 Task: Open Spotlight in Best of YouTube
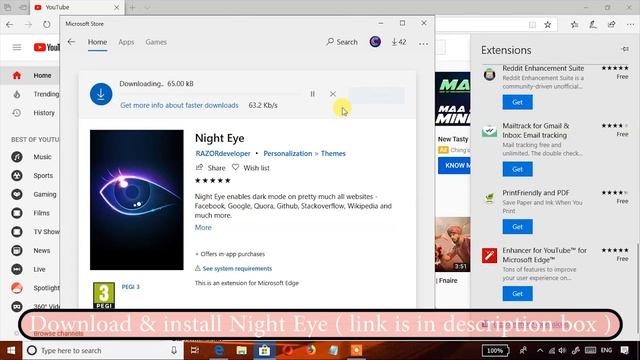point(31,288)
